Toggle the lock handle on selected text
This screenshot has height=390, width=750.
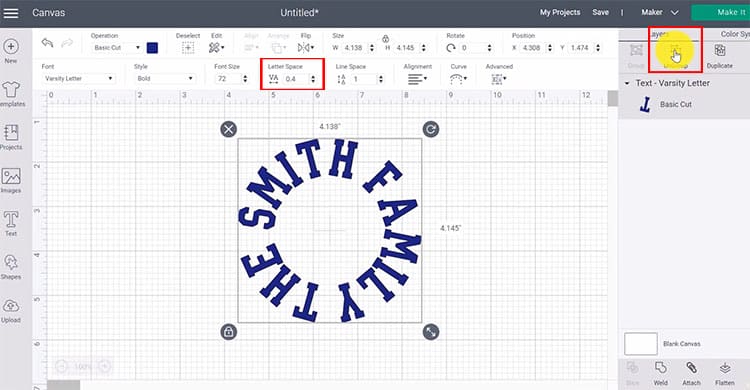pos(229,332)
